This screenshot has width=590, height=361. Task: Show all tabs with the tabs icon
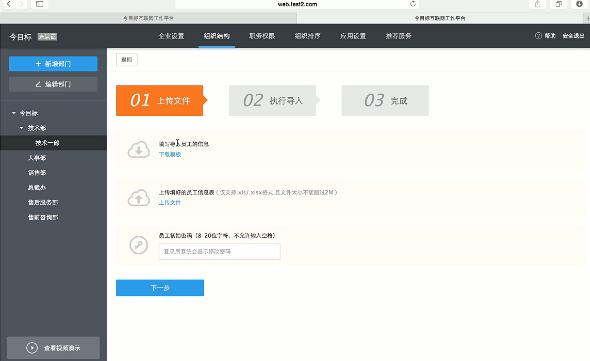558,4
